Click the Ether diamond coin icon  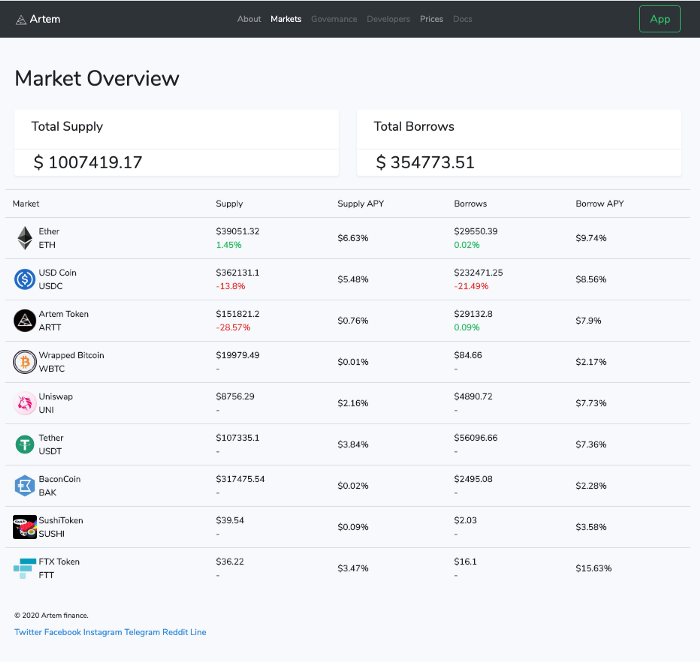coord(25,238)
